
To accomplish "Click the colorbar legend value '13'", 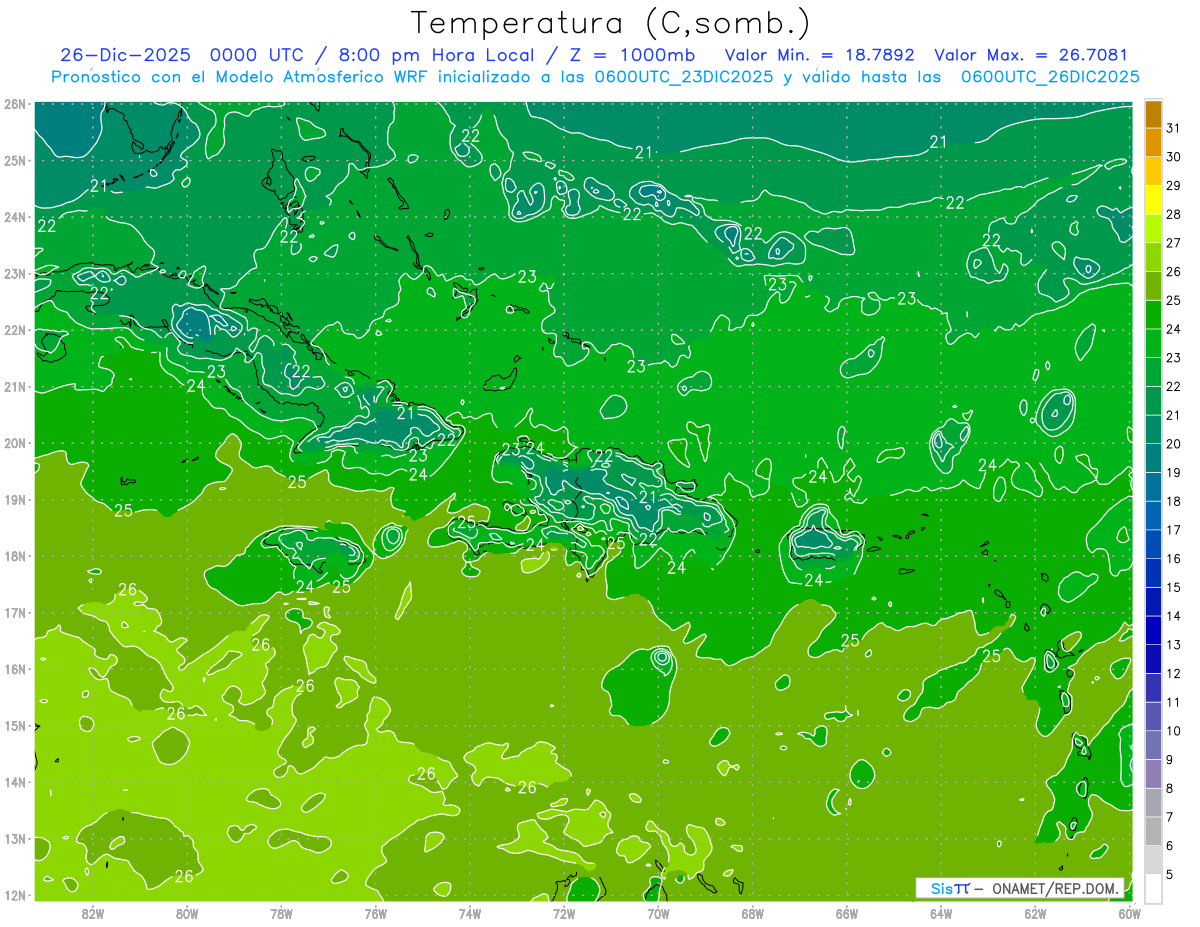I will click(x=1173, y=645).
